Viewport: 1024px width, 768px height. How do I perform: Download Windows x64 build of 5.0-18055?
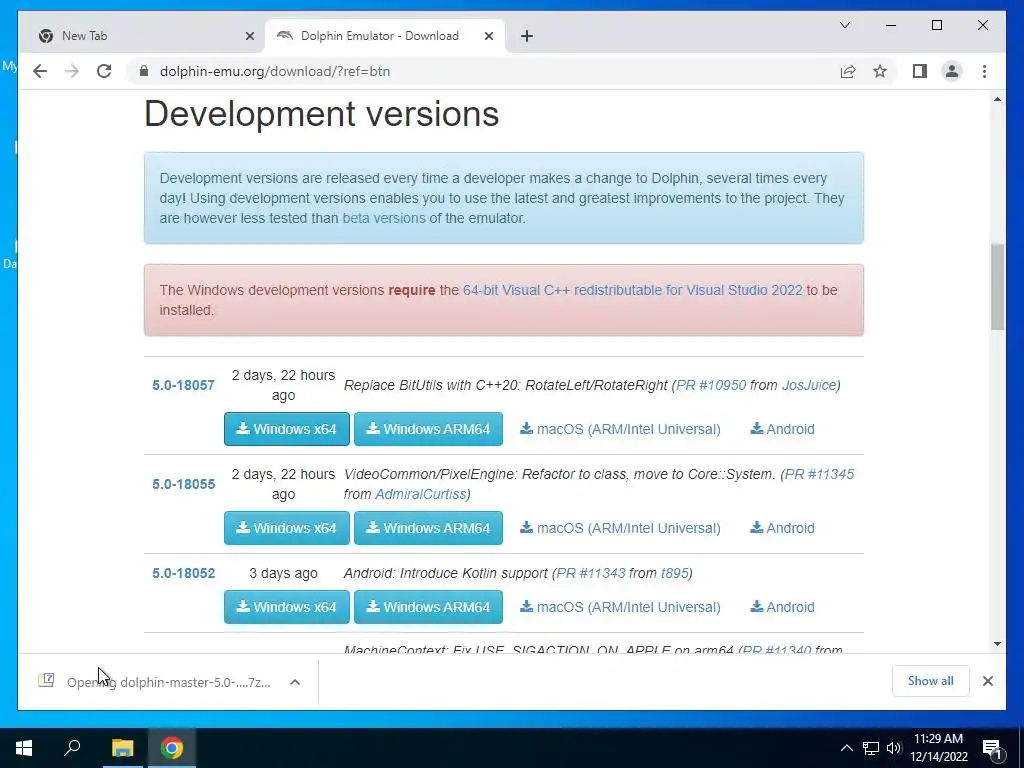pos(287,528)
